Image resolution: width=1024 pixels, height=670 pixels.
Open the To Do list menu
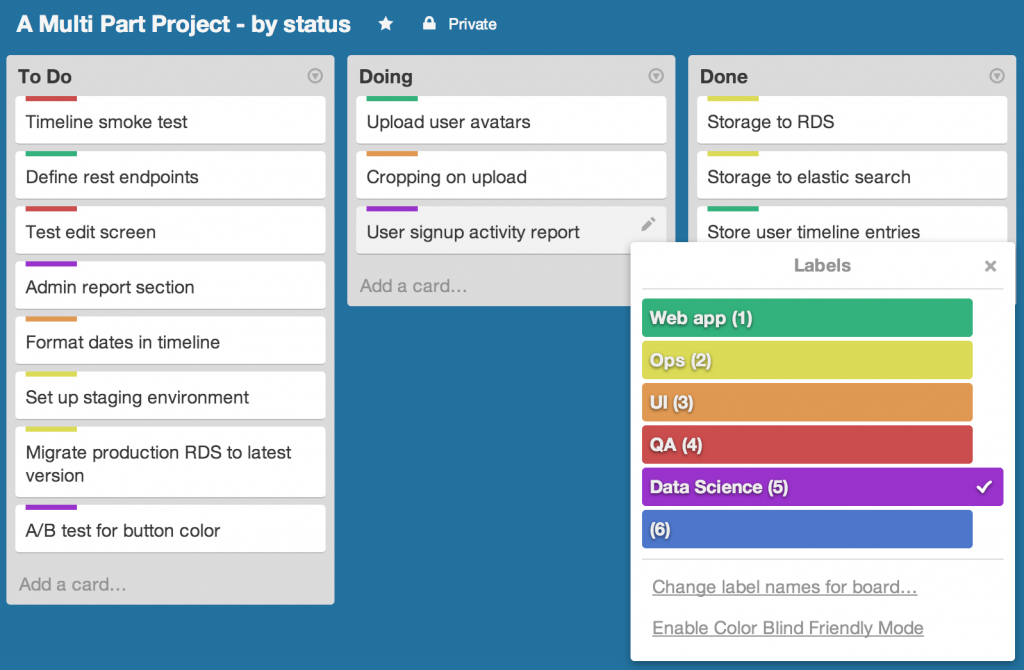[x=314, y=76]
